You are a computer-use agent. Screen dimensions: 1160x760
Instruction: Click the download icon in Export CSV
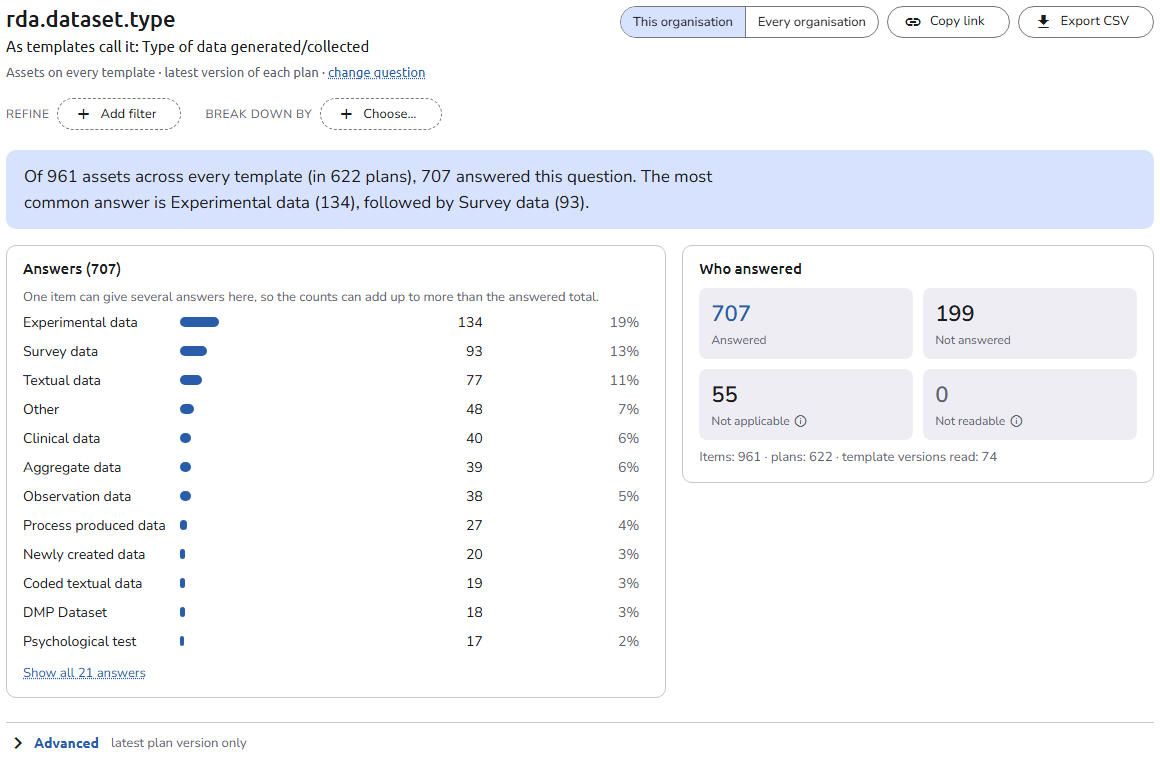pos(1043,21)
